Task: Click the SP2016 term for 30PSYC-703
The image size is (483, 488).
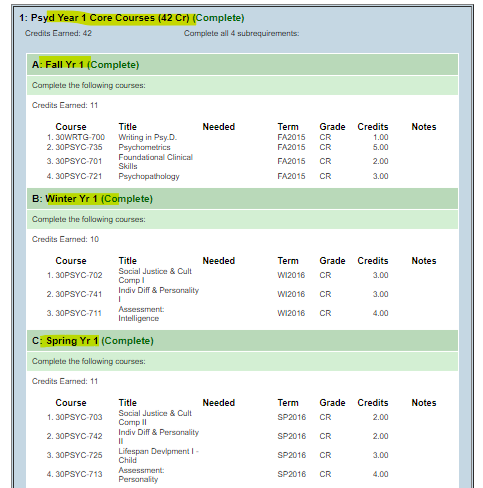Action: (292, 417)
